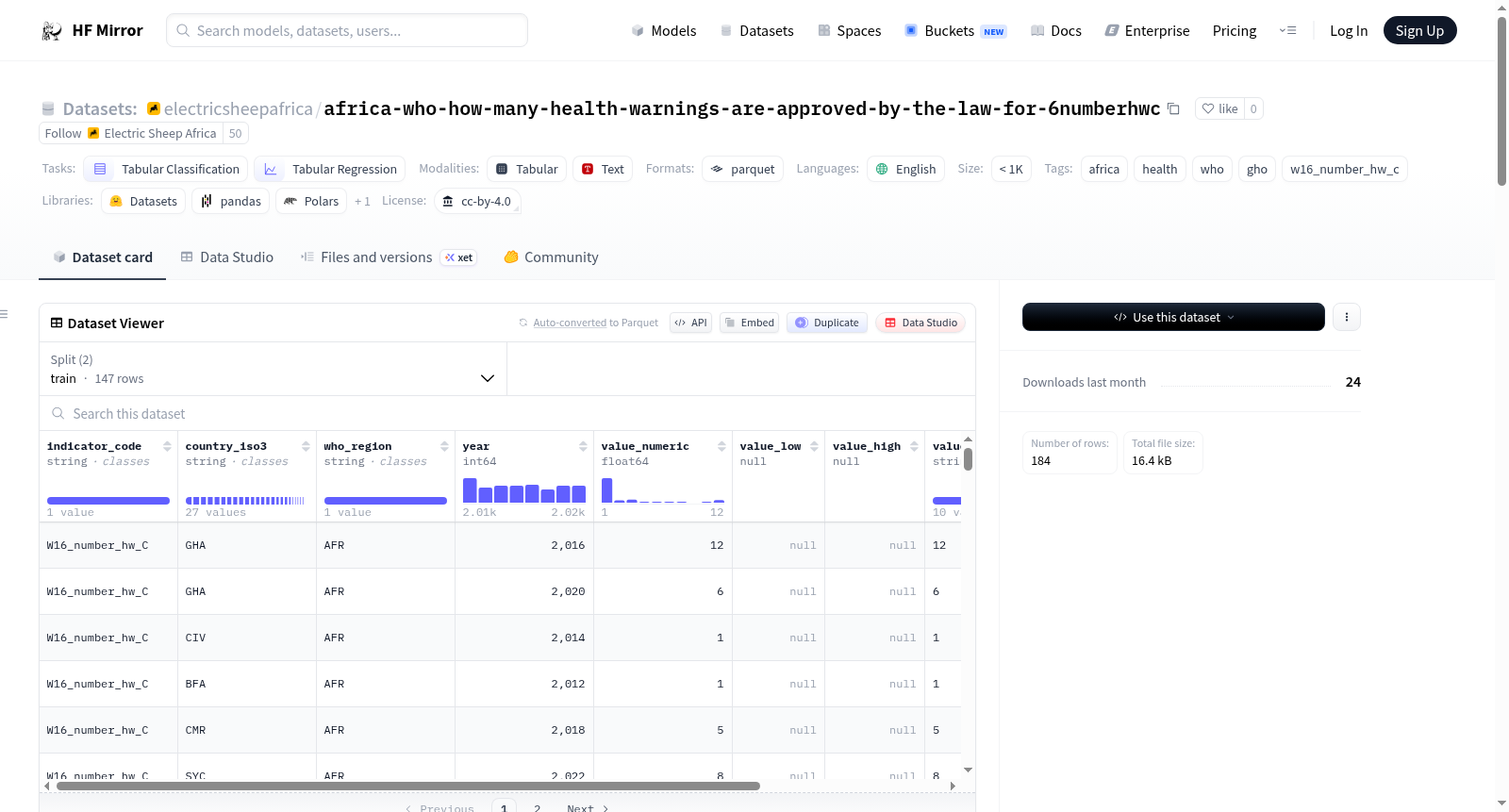Click the pandas library tag
Viewport: 1509px width, 812px height.
coord(231,201)
